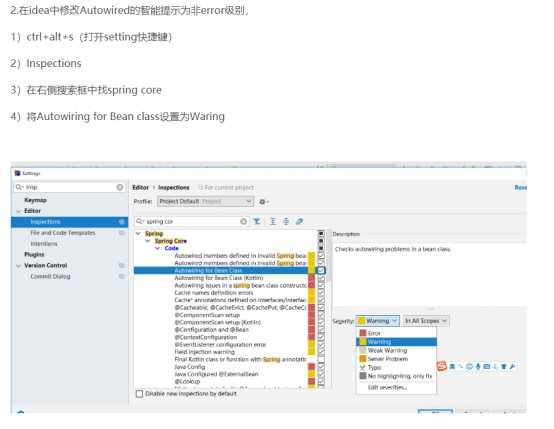Click red severity swatch for Java Config row
The image size is (554, 429).
[x=312, y=367]
